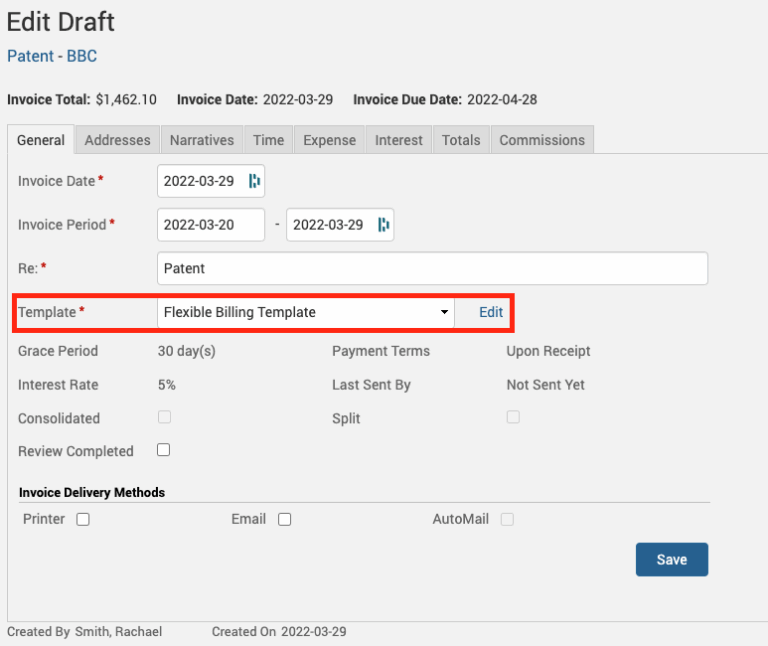Switch to the Addresses tab
Image resolution: width=768 pixels, height=646 pixels.
pos(117,140)
